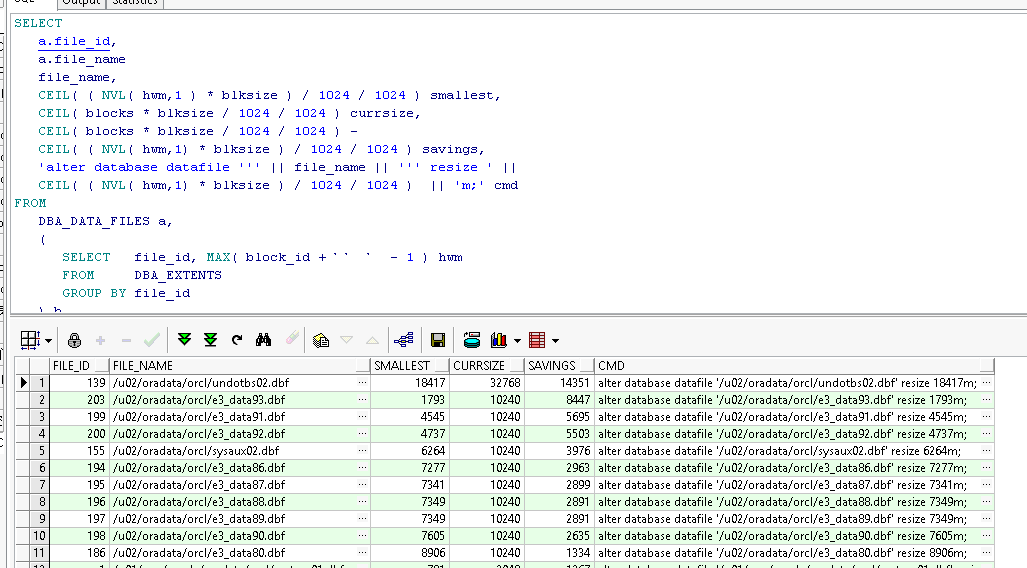Click the insert record plus icon
This screenshot has width=1027, height=568.
[x=100, y=341]
